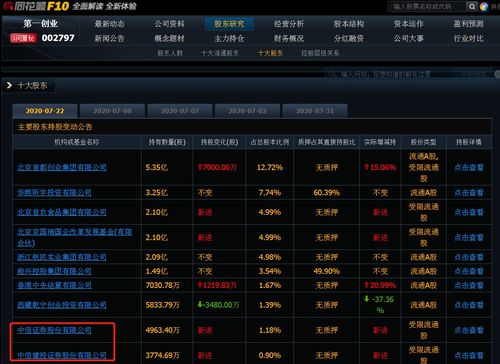Open the 股东研究 tab
Image resolution: width=500 pixels, height=364 pixels.
[229, 24]
